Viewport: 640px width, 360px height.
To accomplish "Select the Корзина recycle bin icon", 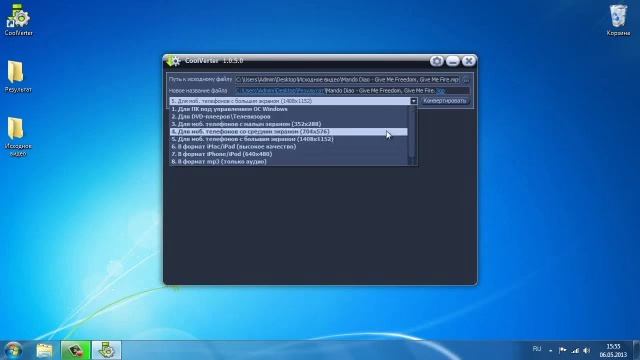I will pos(618,20).
